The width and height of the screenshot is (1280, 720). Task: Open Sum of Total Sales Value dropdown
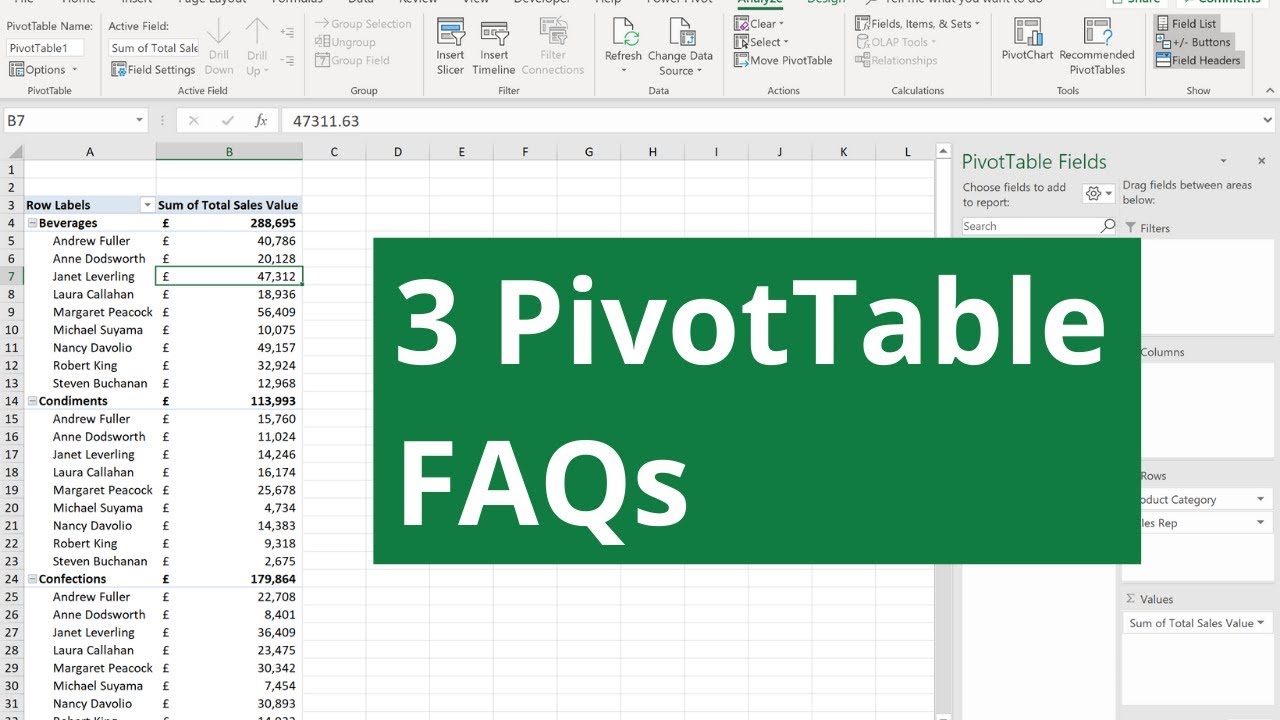[1259, 623]
